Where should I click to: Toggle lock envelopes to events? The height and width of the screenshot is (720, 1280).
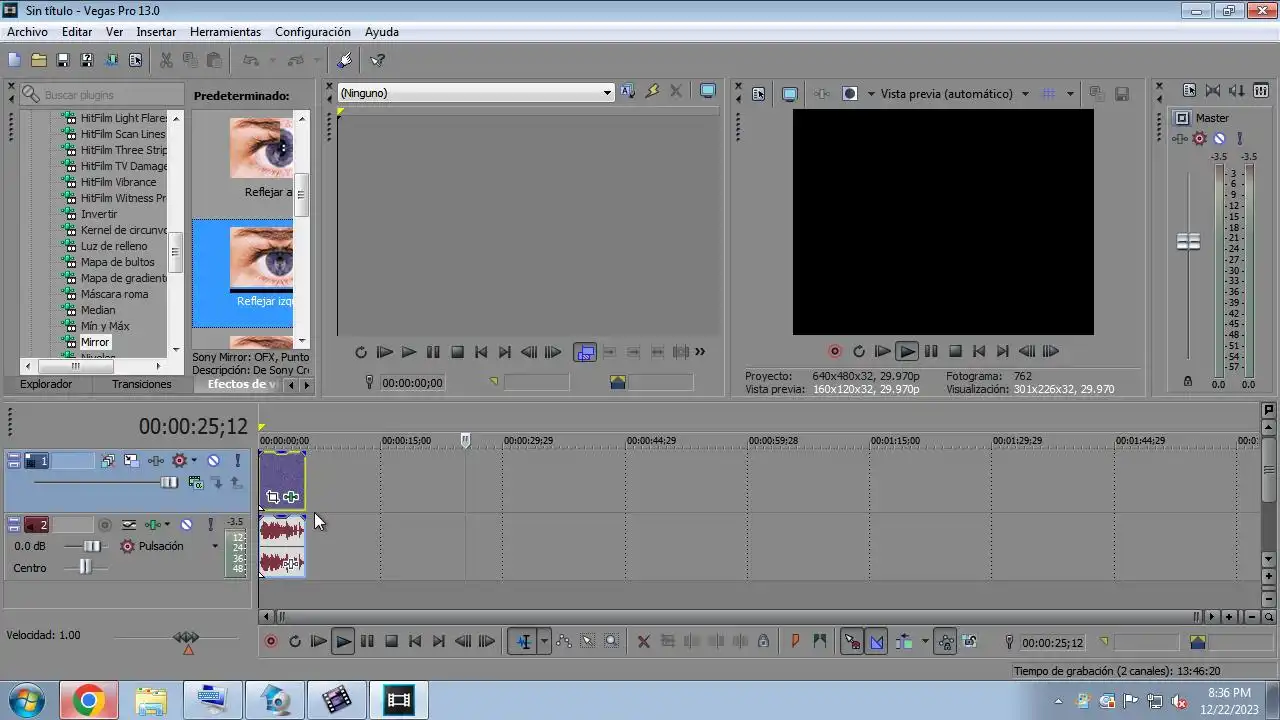pos(944,642)
